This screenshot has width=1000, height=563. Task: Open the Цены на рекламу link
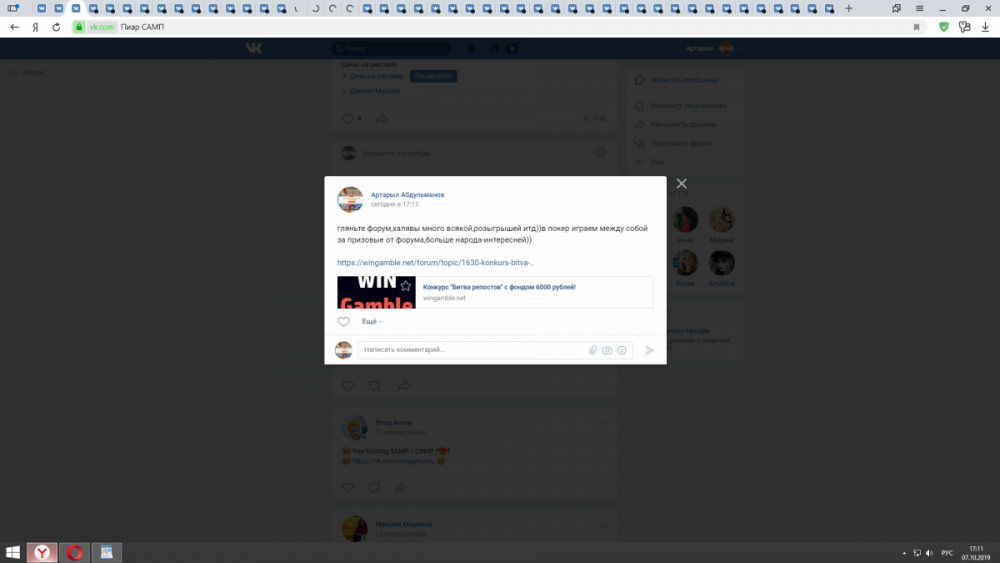tap(376, 76)
